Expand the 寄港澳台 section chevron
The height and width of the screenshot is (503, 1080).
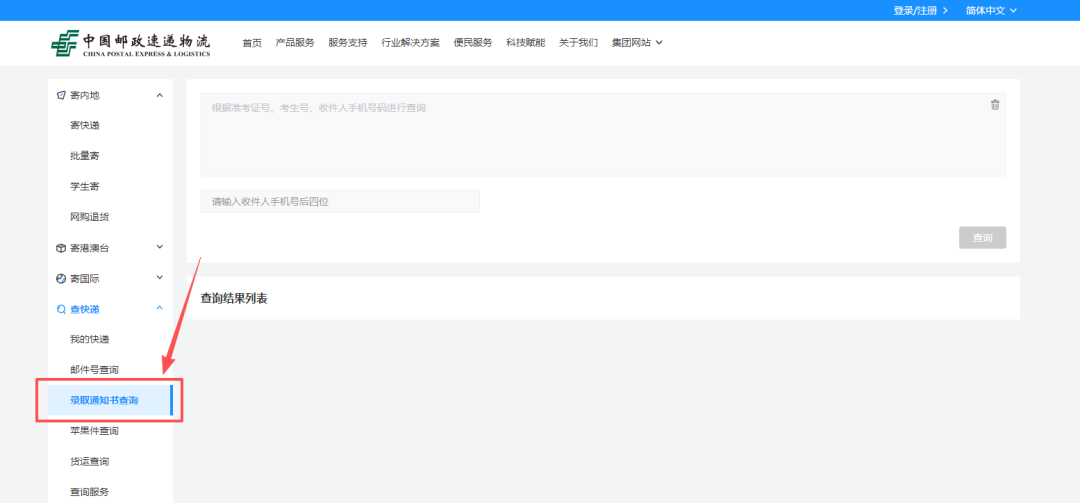pos(160,247)
